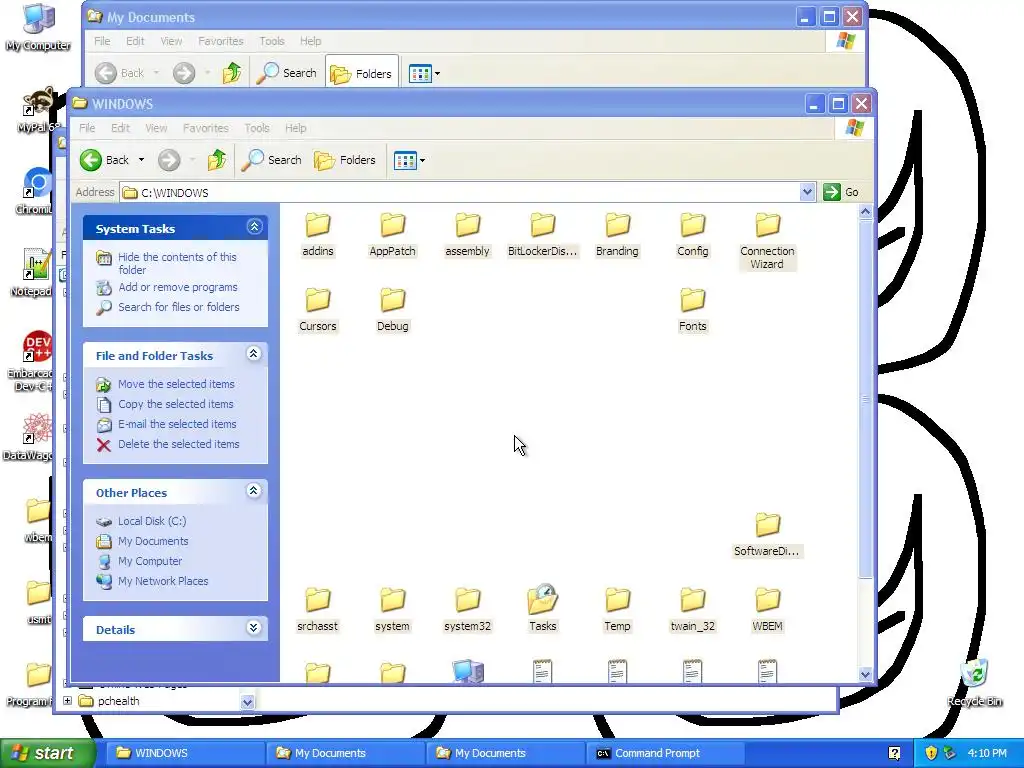Open My Network Places link

click(163, 581)
